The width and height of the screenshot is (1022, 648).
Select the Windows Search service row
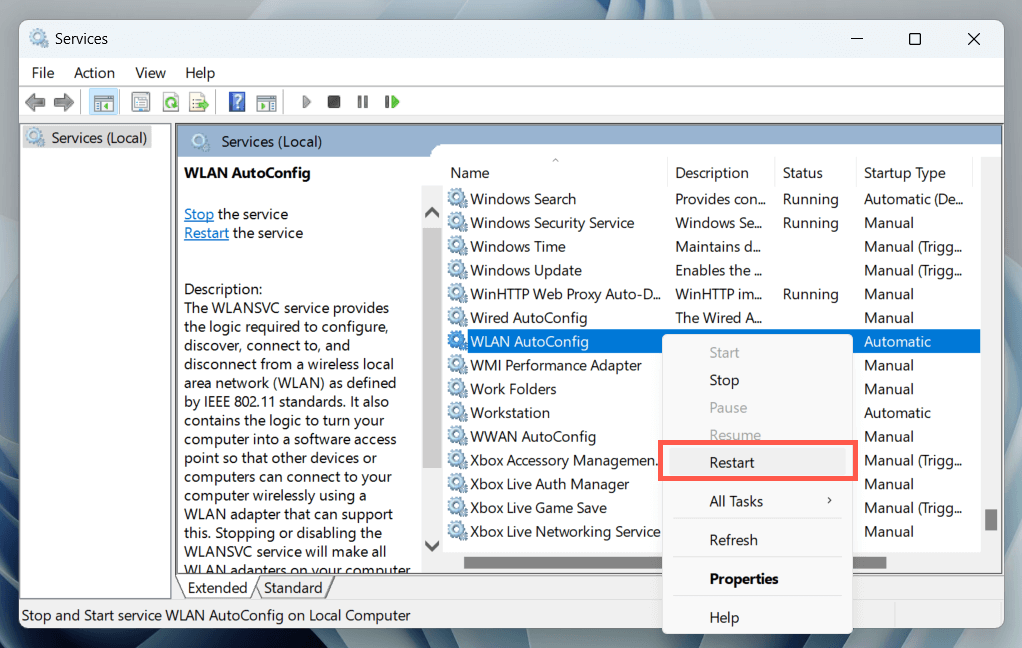click(x=714, y=199)
